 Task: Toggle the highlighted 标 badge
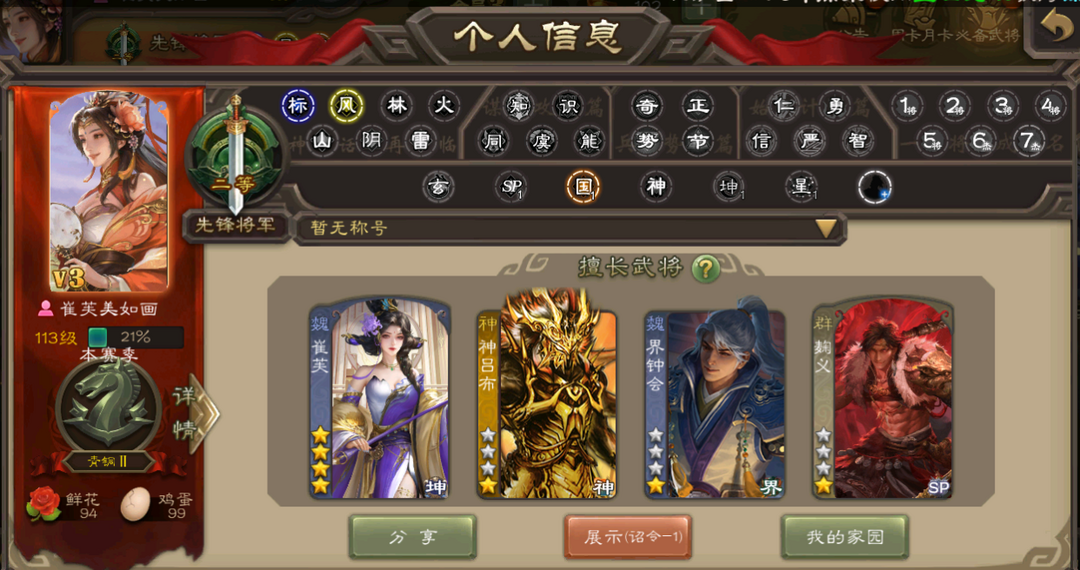tap(298, 105)
